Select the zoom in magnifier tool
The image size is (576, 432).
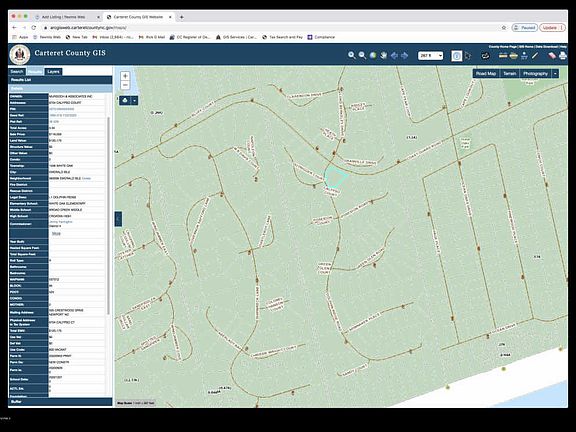click(352, 55)
